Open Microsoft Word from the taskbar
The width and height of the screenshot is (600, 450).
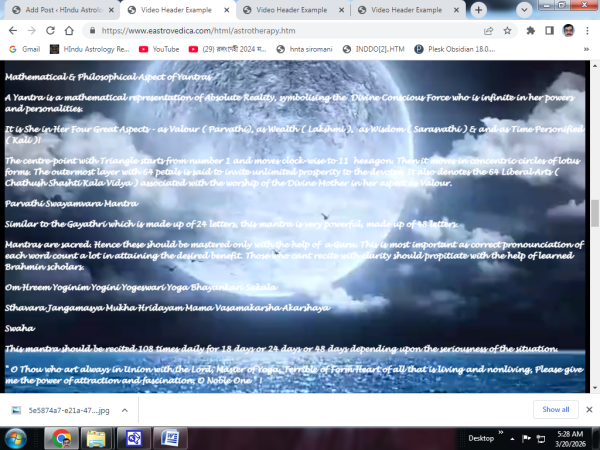point(170,437)
